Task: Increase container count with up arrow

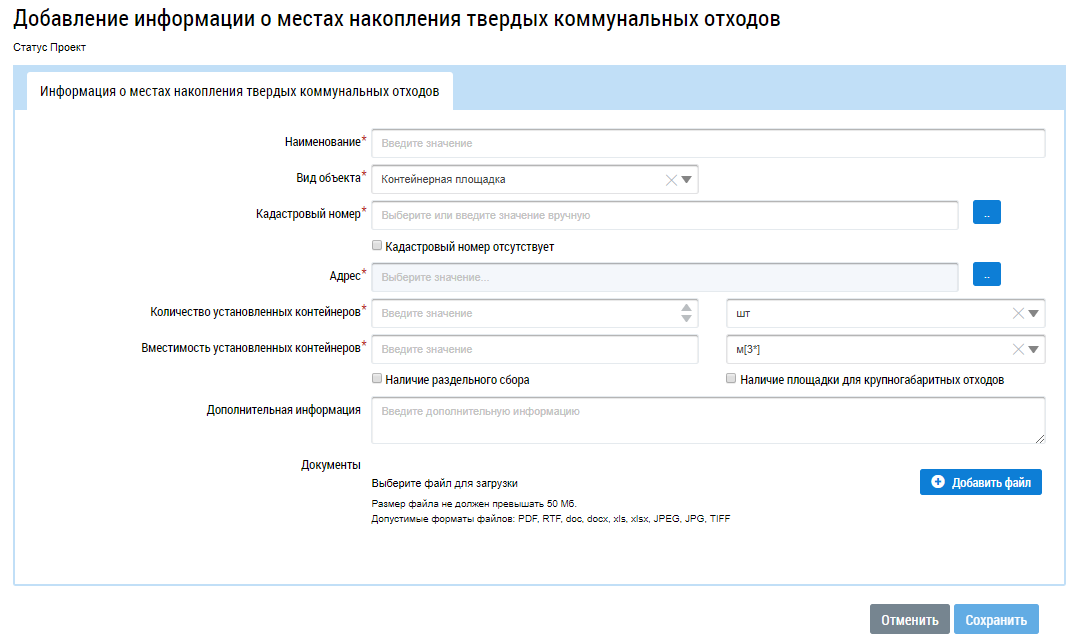Action: coord(686,308)
